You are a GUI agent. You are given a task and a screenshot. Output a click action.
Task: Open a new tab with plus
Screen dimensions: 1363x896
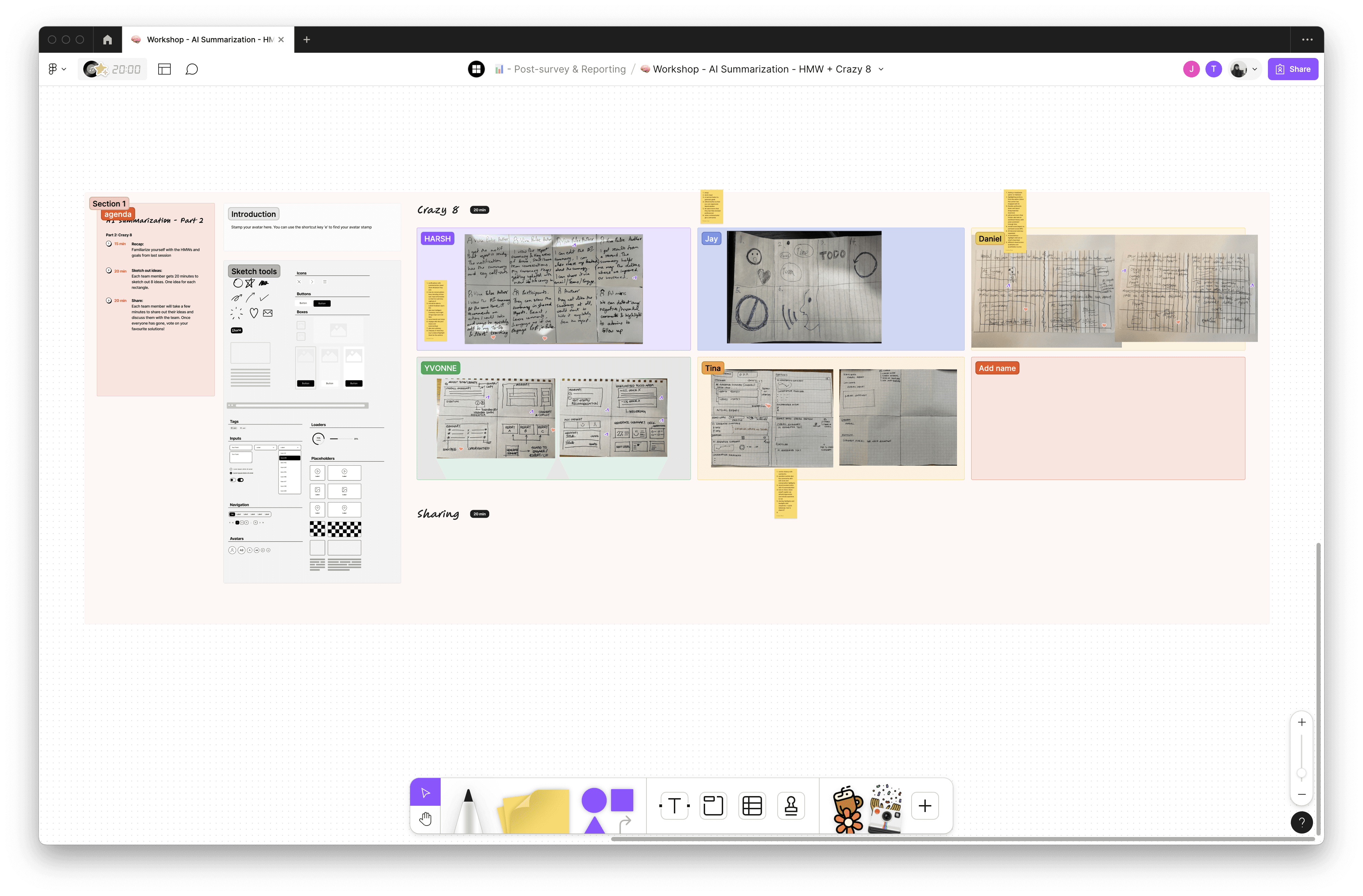coord(306,40)
